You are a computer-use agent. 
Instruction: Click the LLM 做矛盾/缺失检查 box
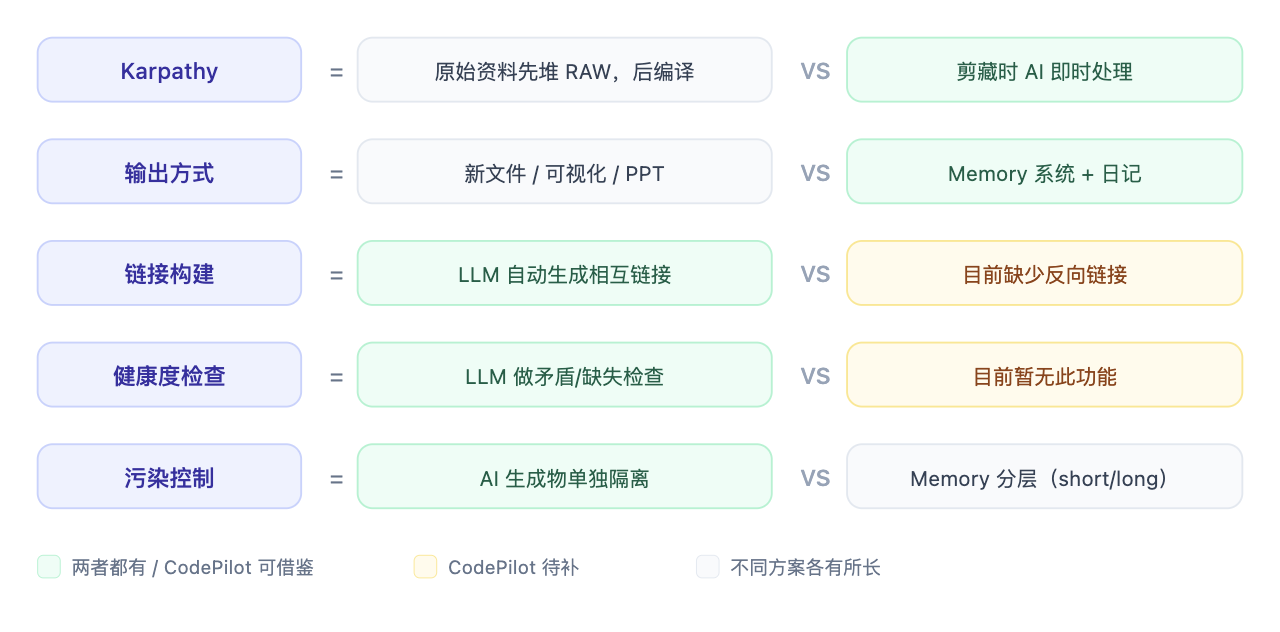[x=564, y=375]
